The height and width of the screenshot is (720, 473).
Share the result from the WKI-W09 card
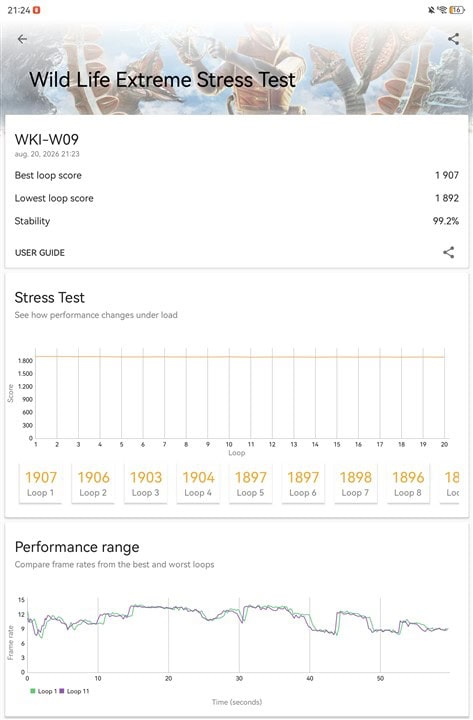pos(448,252)
